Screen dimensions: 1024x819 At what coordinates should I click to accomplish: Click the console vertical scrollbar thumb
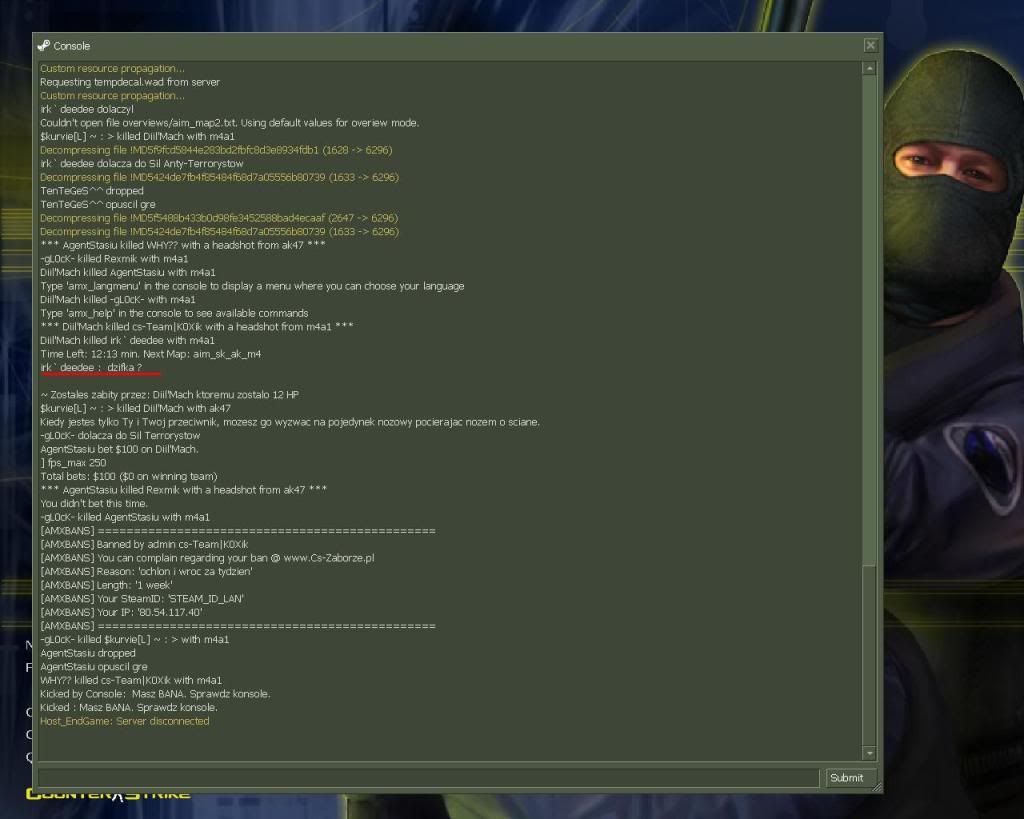pyautogui.click(x=869, y=655)
